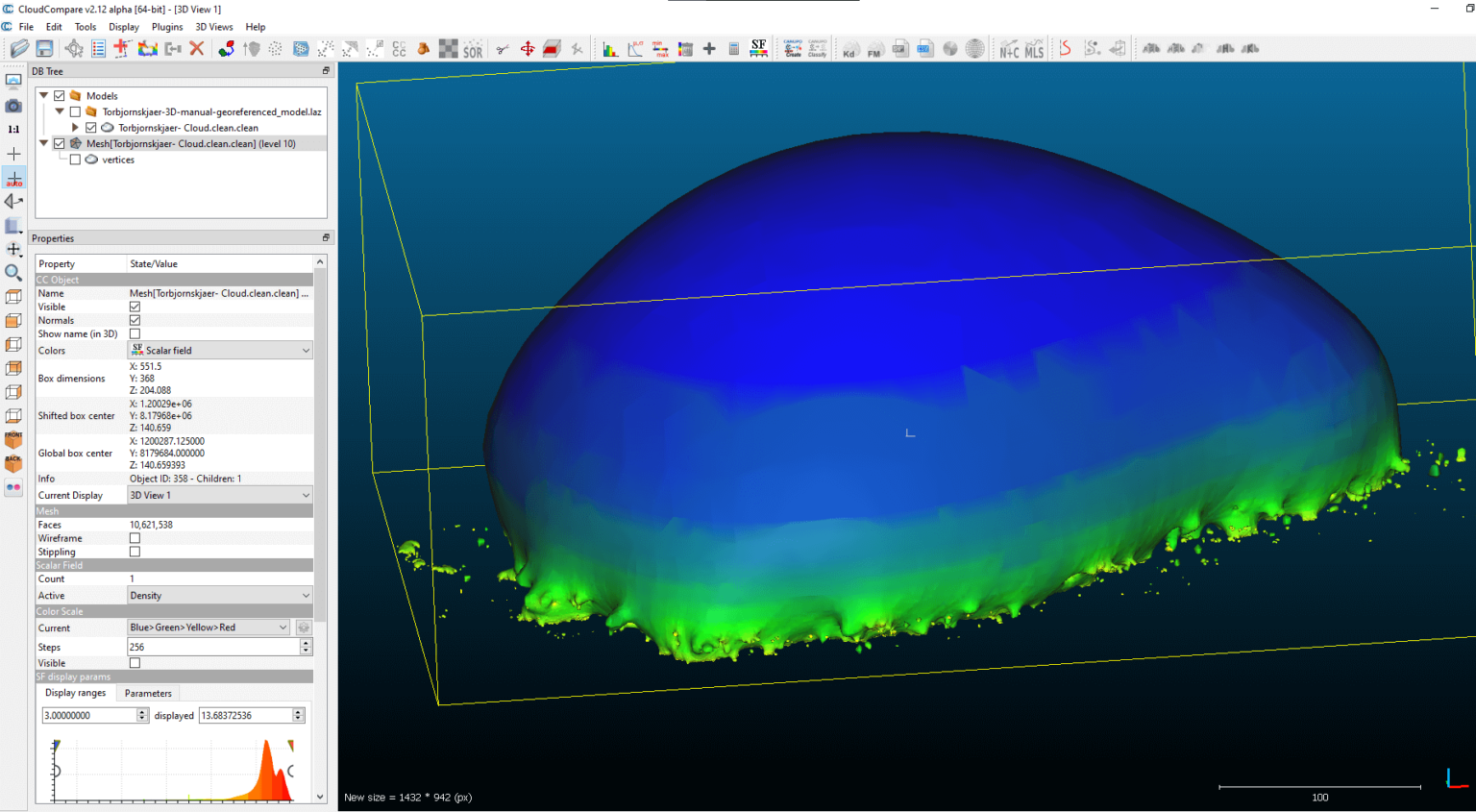Check the vertices item in DB Tree
This screenshot has height=812, width=1476.
pyautogui.click(x=75, y=160)
